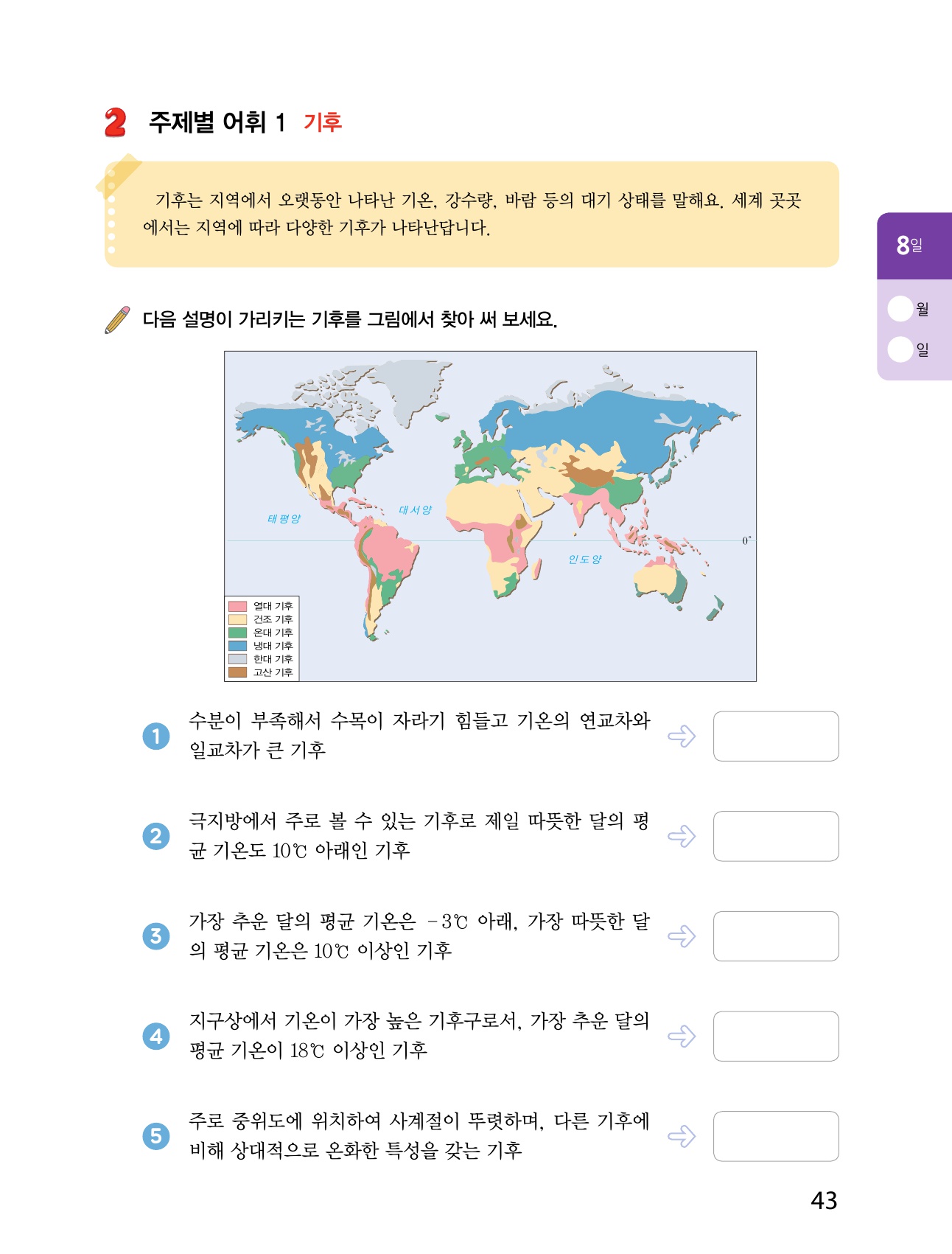
Task: Click the 태평양 label on the map
Action: (284, 519)
